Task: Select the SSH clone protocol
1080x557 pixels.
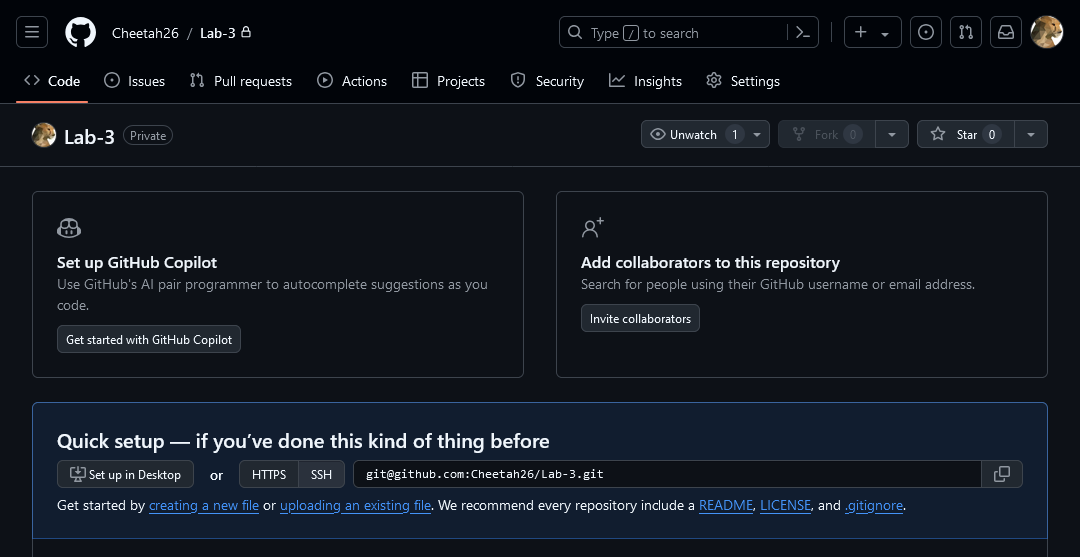Action: point(321,474)
